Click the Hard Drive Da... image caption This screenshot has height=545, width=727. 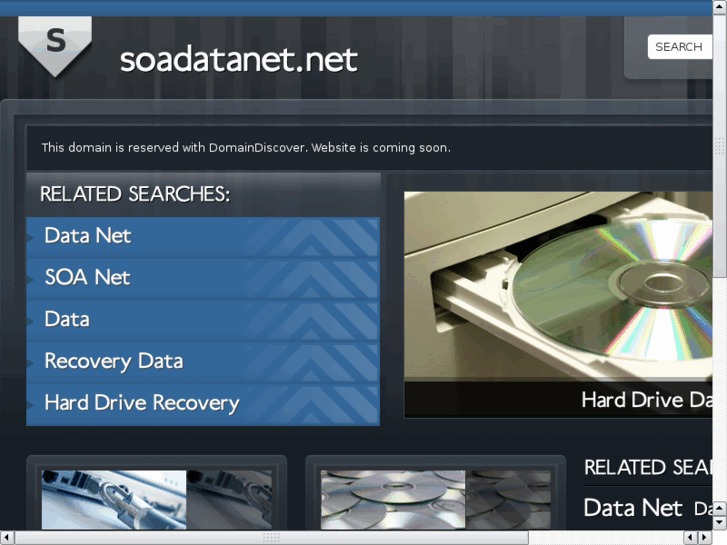(x=647, y=400)
